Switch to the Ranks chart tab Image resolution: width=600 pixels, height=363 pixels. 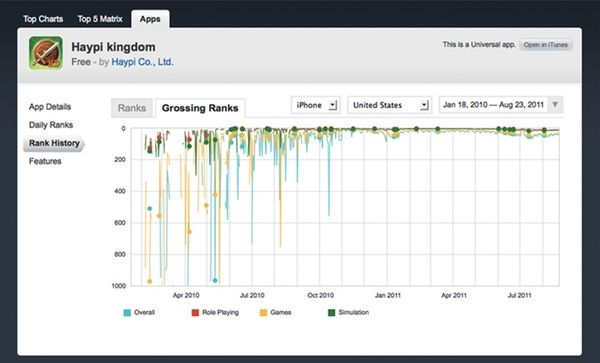tap(132, 108)
